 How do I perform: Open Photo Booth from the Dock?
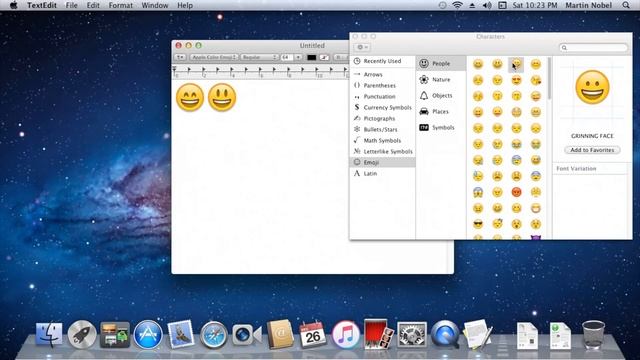[378, 335]
